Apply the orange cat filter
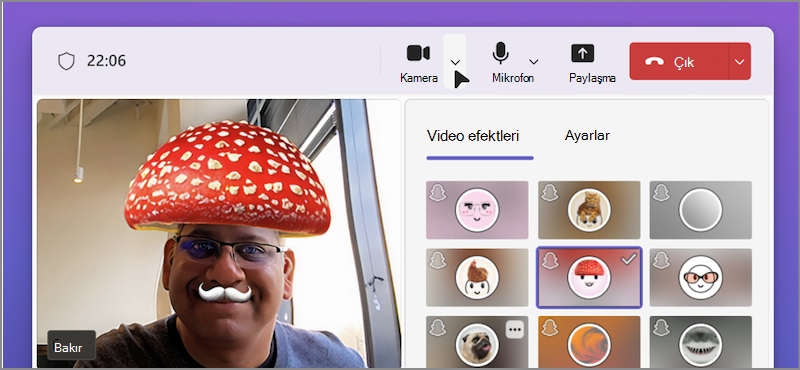 pyautogui.click(x=589, y=210)
